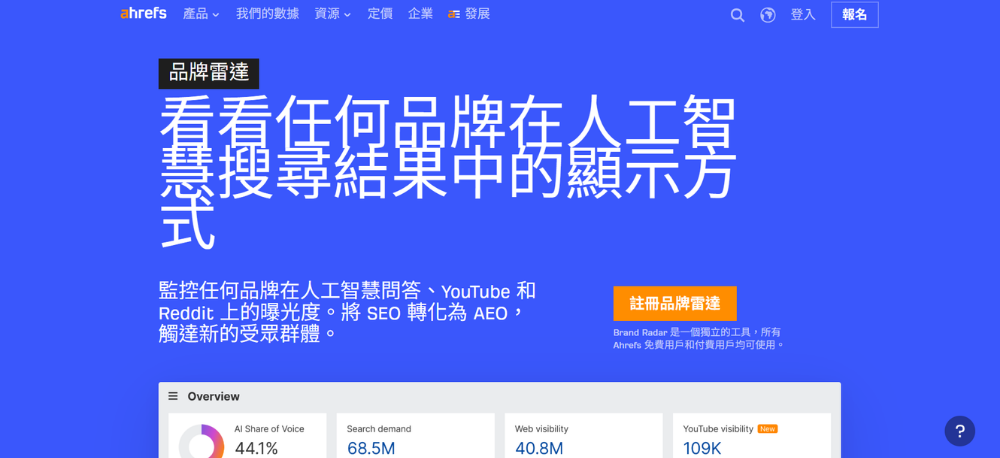1000x458 pixels.
Task: Click the 68.5M search demand value
Action: 371,448
